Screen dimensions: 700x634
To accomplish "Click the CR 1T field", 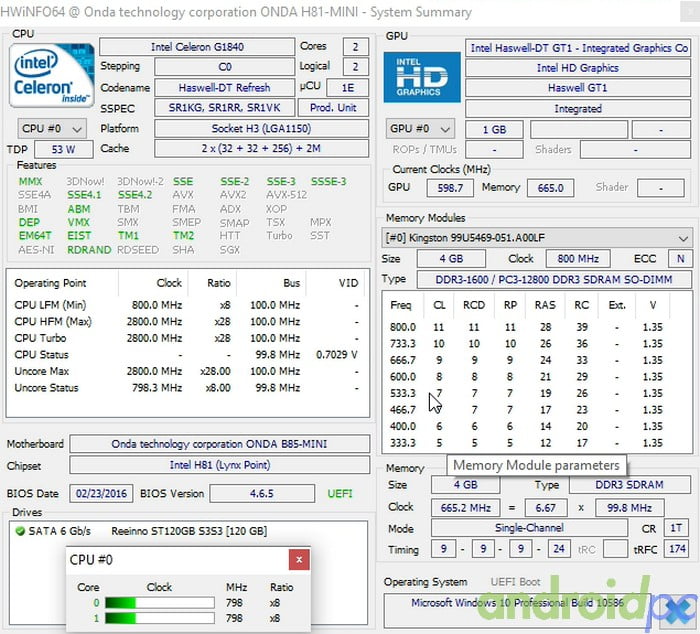I will (x=676, y=528).
